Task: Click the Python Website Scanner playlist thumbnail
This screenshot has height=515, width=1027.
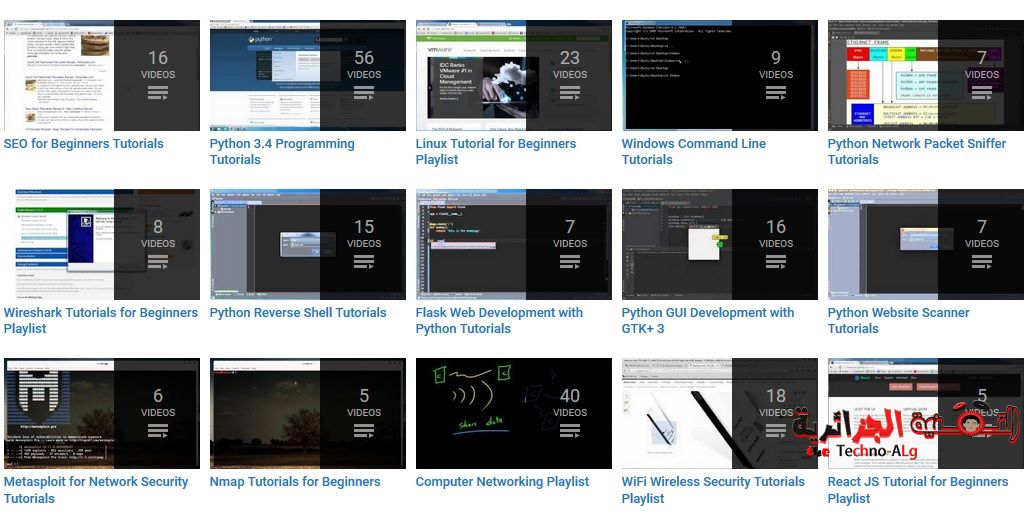Action: [925, 245]
